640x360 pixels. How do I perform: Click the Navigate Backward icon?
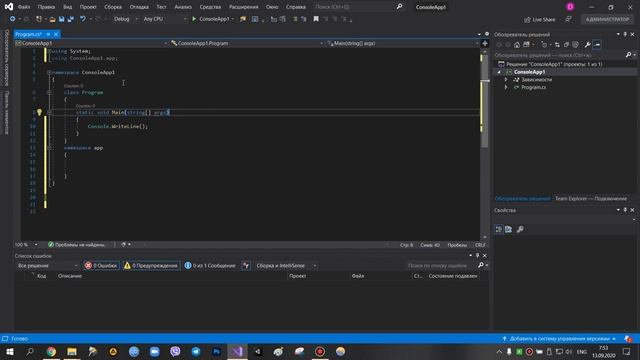click(12, 19)
